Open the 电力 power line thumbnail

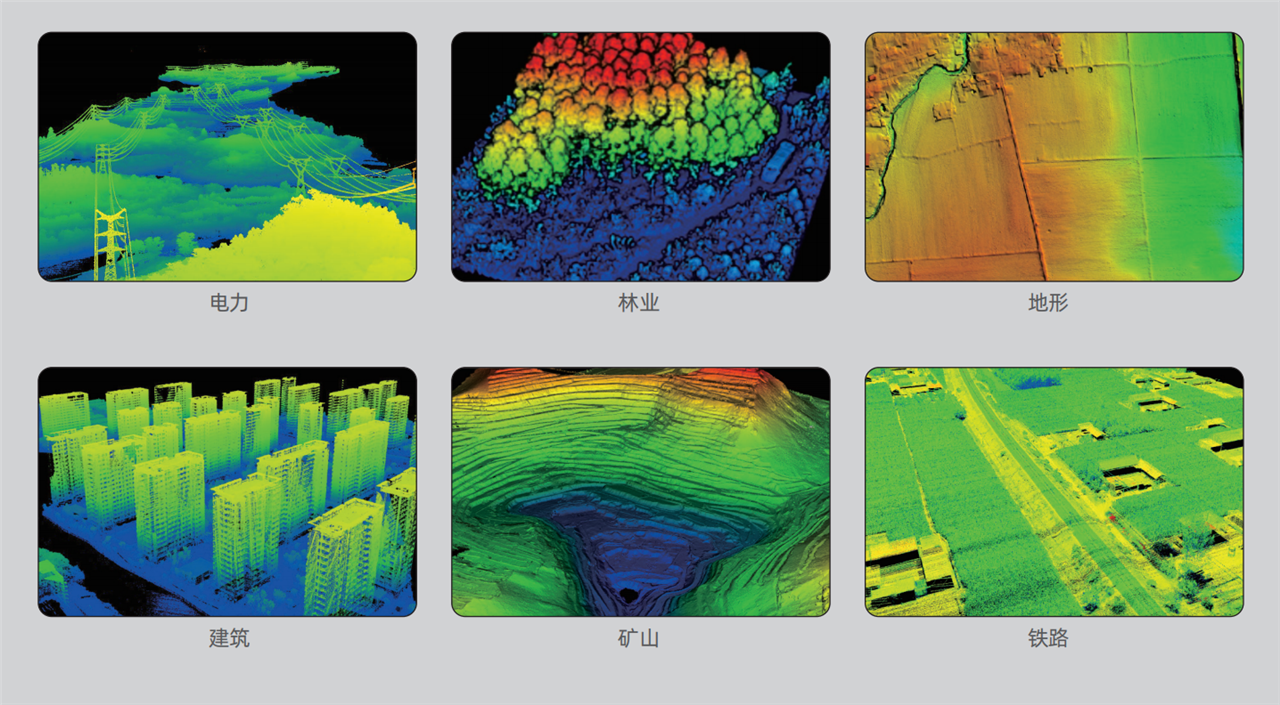click(227, 156)
